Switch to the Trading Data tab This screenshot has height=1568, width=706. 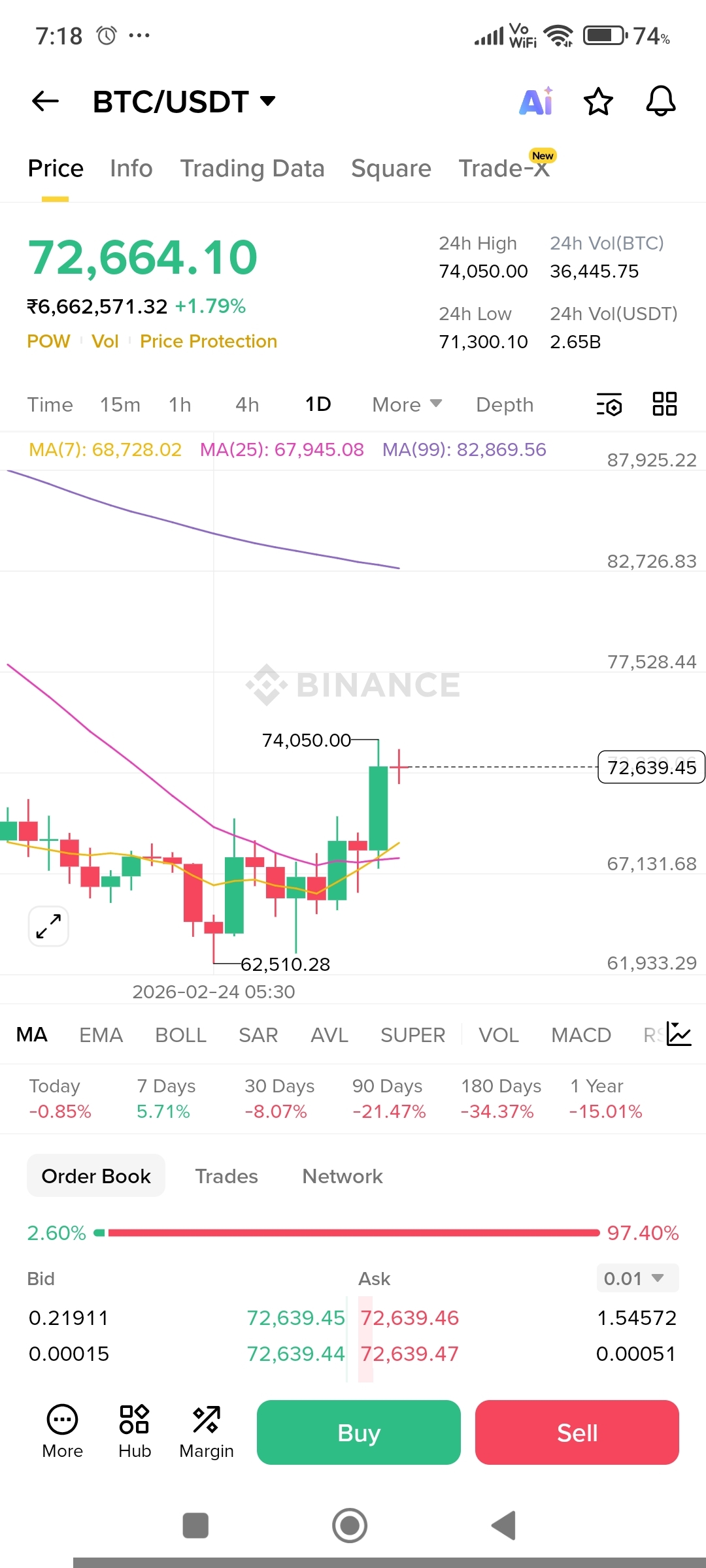point(252,169)
